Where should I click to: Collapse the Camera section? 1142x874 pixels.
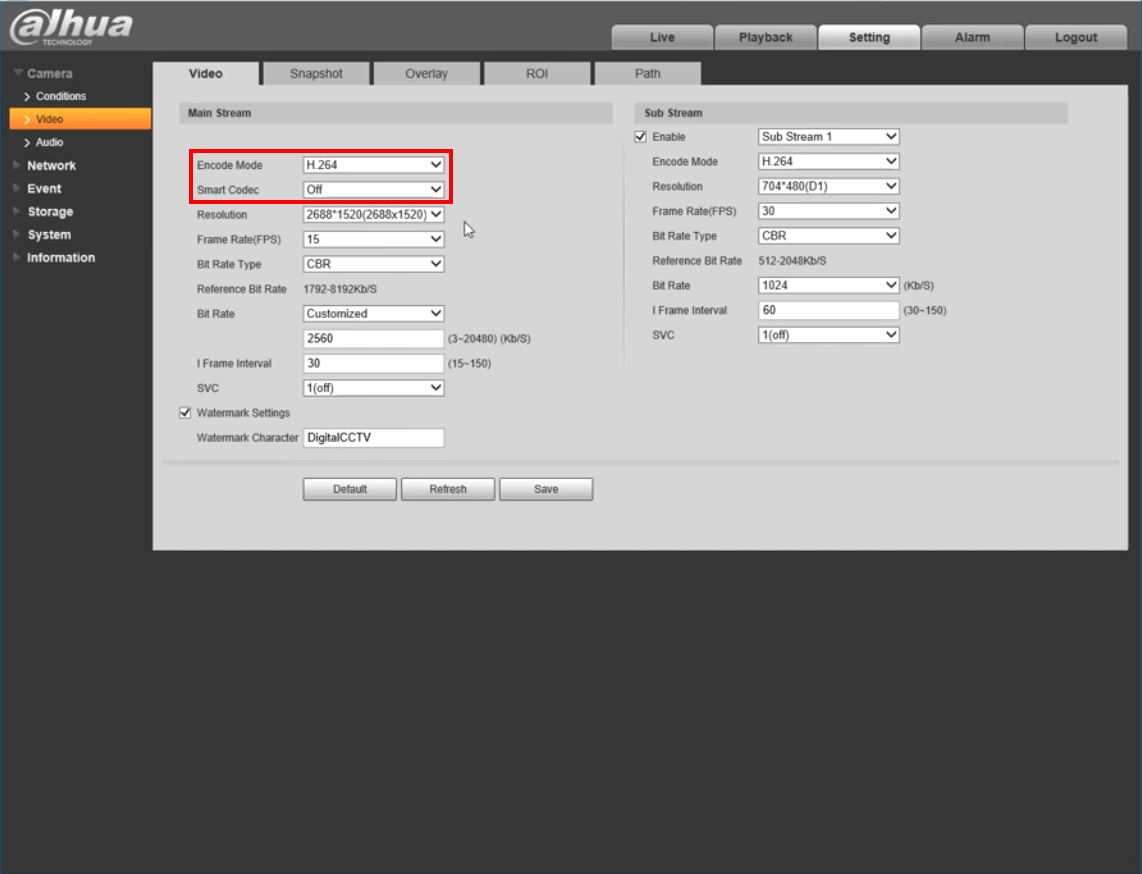46,73
